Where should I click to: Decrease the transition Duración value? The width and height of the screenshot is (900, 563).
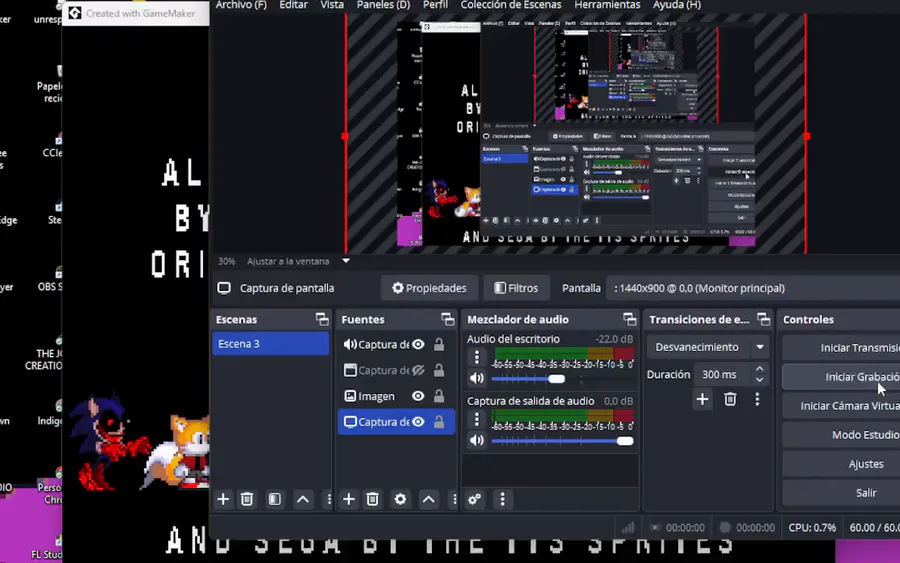pos(759,380)
